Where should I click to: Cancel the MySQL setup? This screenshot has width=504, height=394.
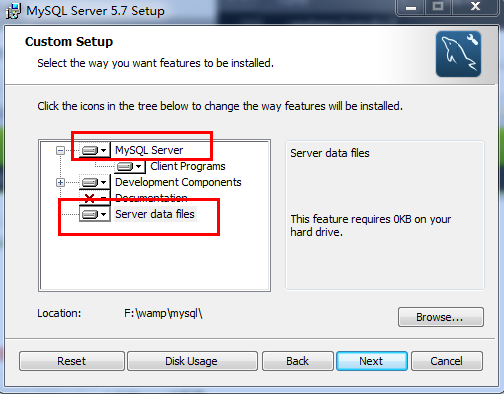[x=447, y=361]
